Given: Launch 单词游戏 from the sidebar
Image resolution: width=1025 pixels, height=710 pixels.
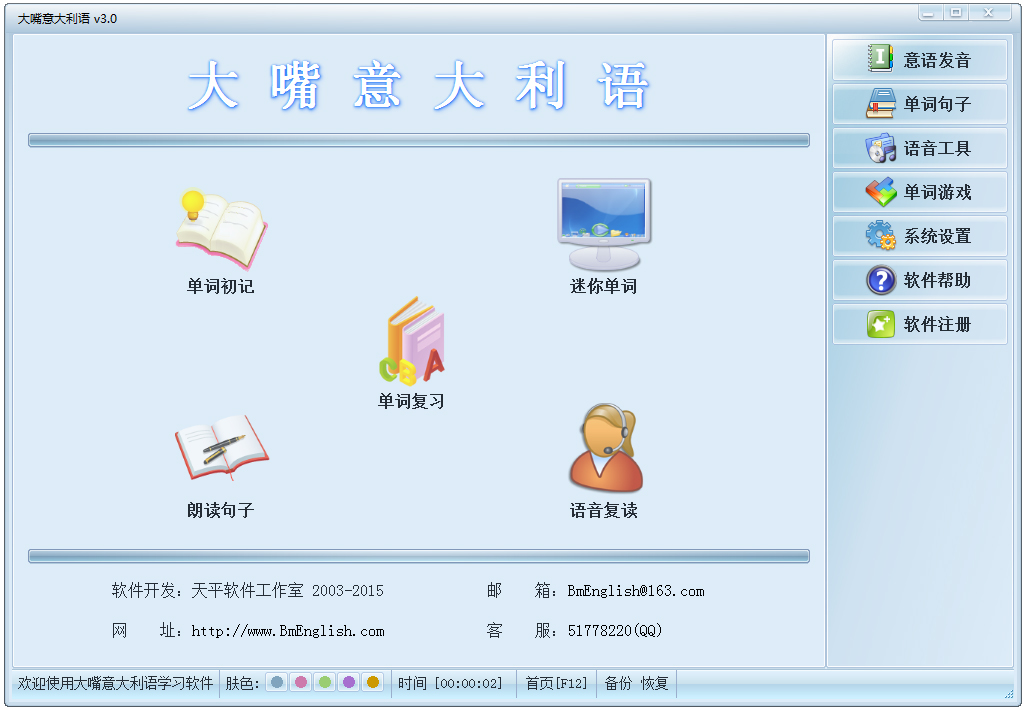Looking at the screenshot, I should point(919,192).
